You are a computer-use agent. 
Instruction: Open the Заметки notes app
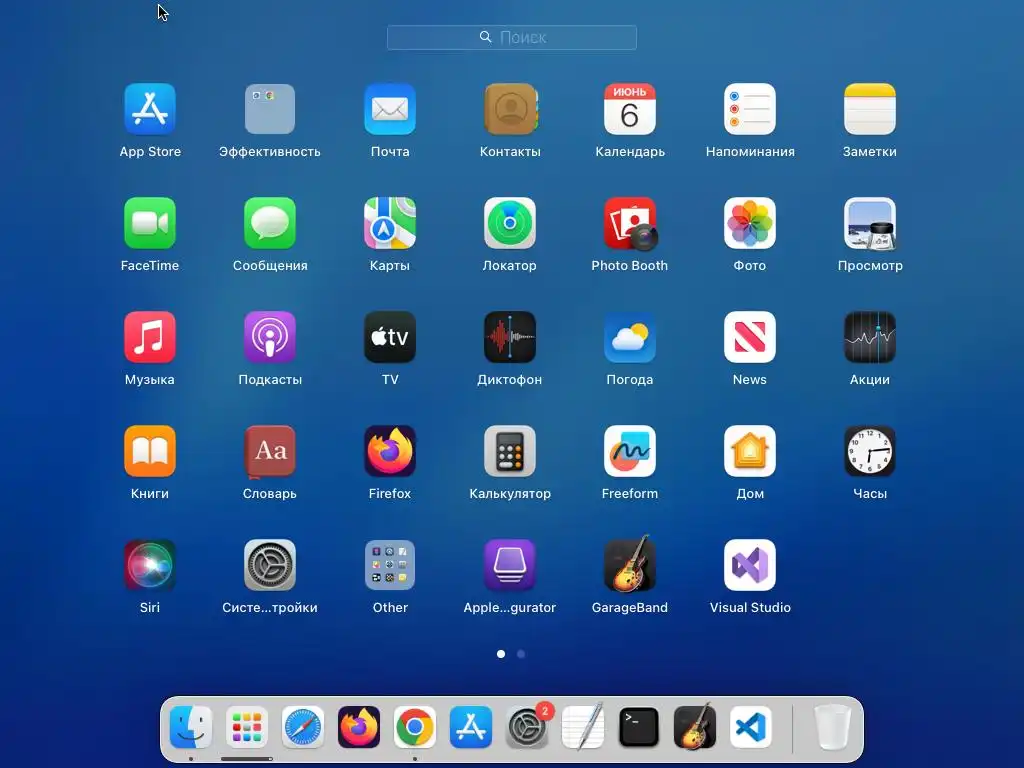pos(870,109)
